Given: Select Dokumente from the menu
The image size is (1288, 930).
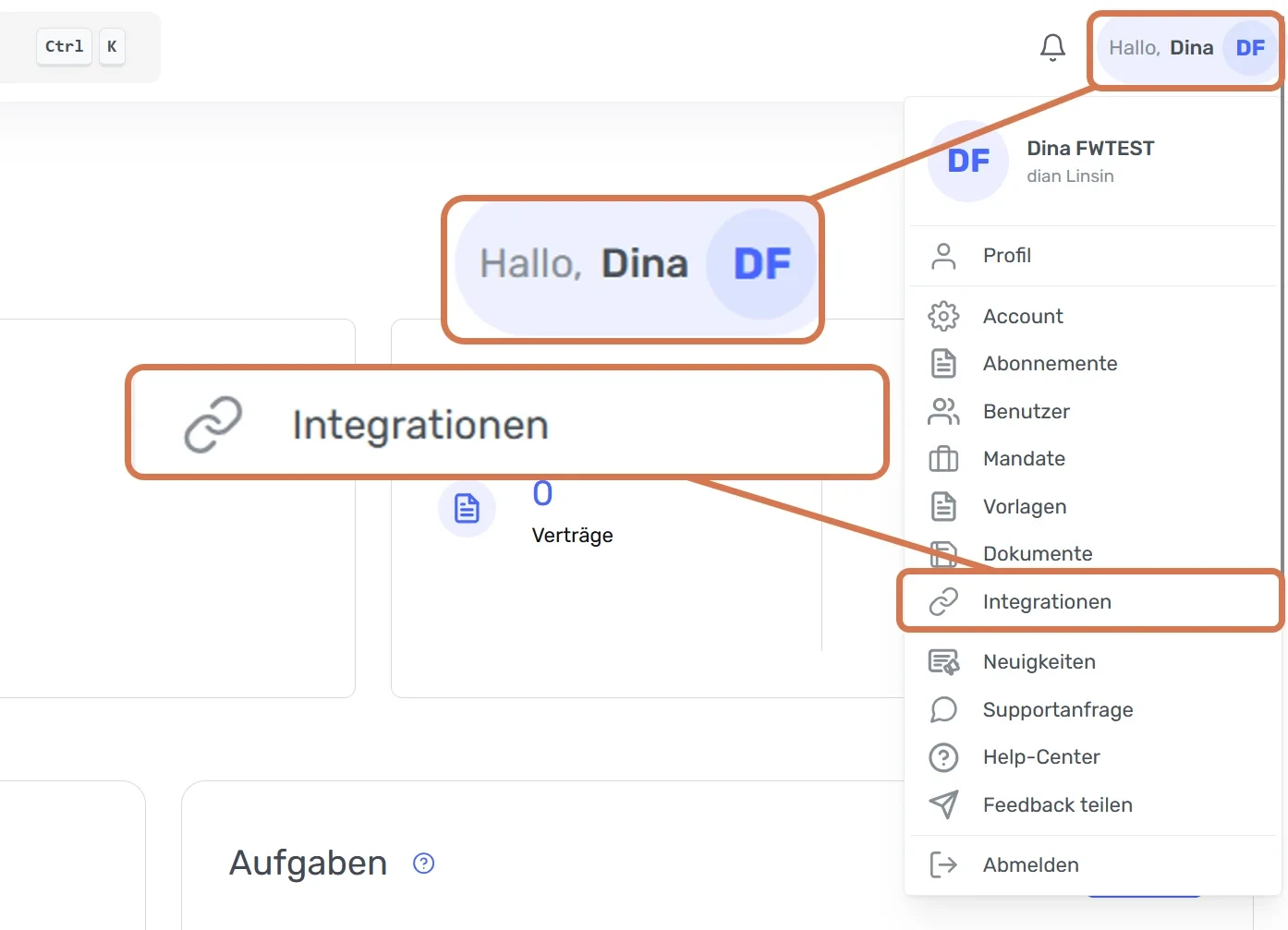Looking at the screenshot, I should [1092, 552].
